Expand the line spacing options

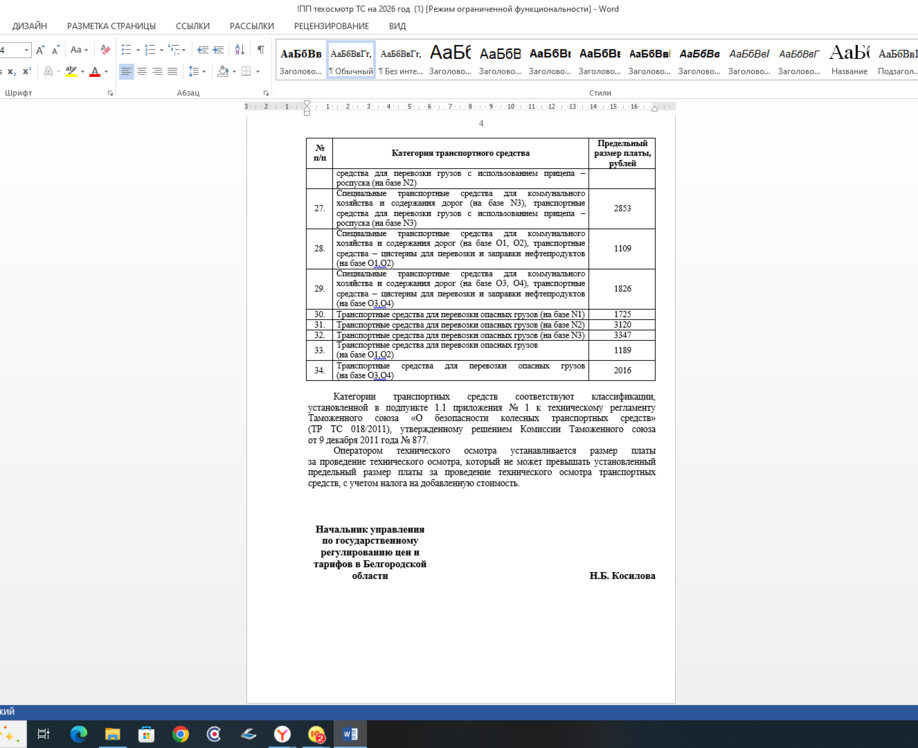[x=197, y=72]
